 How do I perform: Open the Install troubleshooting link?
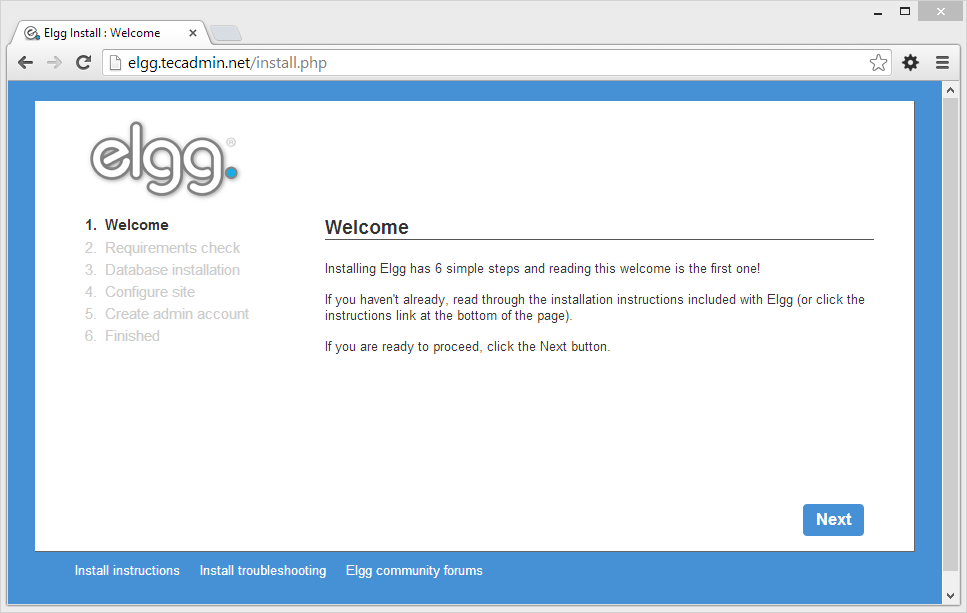[x=263, y=570]
